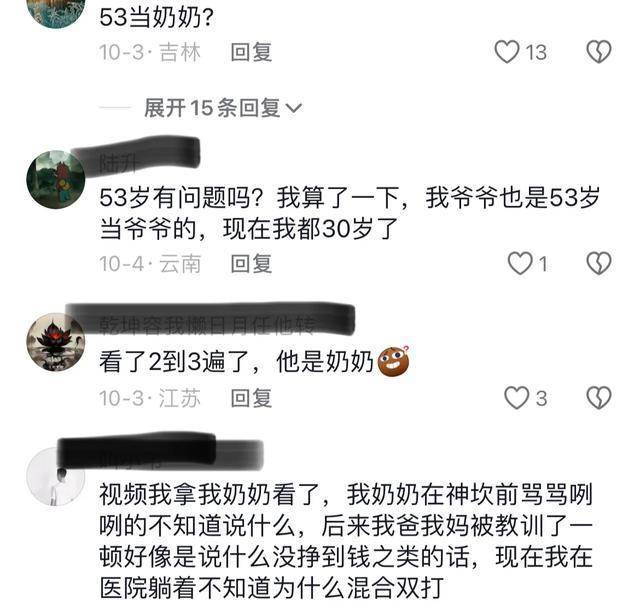The height and width of the screenshot is (602, 640).
Task: Dislike the 云南 comment using broken heart
Action: 598,263
